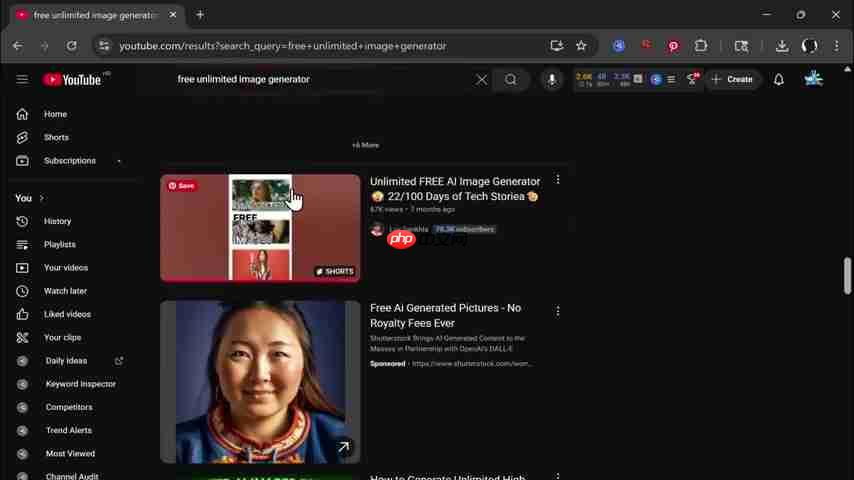Screen dimensions: 854x480
Task: Open the Unlimited FREE AI Image Generator thumbnail
Action: pyautogui.click(x=260, y=228)
